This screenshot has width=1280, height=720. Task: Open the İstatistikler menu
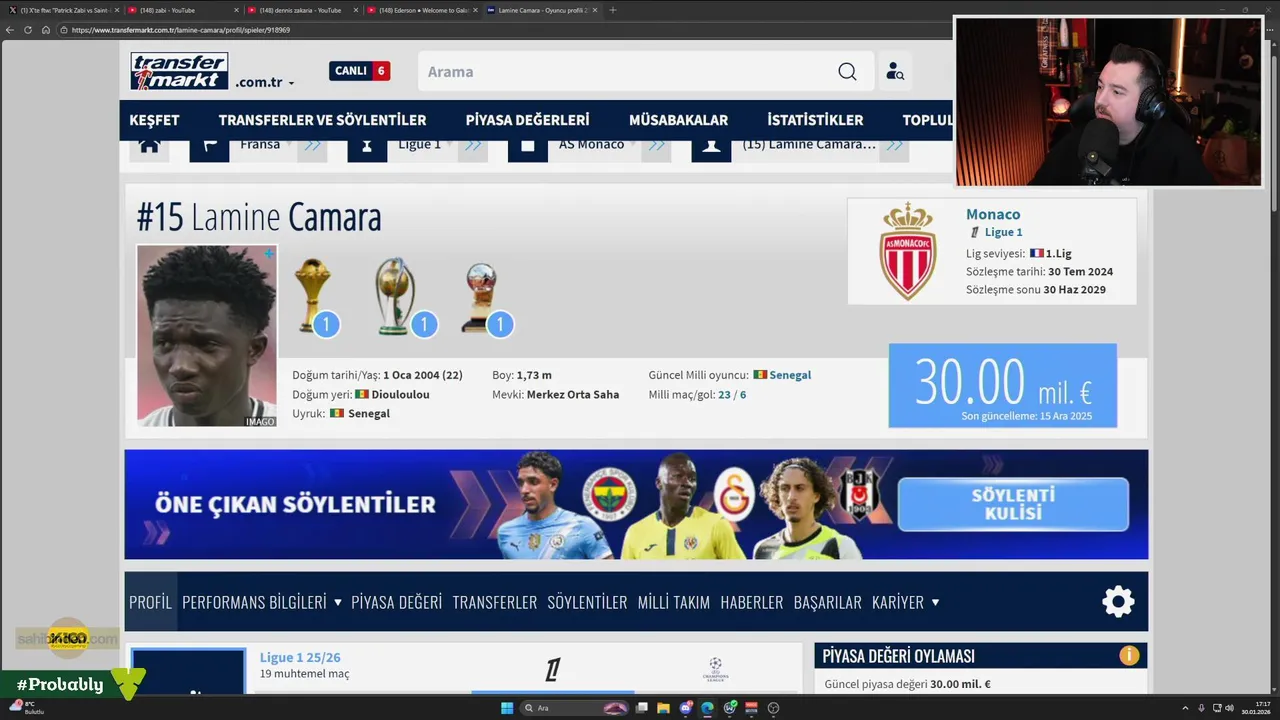[x=815, y=120]
